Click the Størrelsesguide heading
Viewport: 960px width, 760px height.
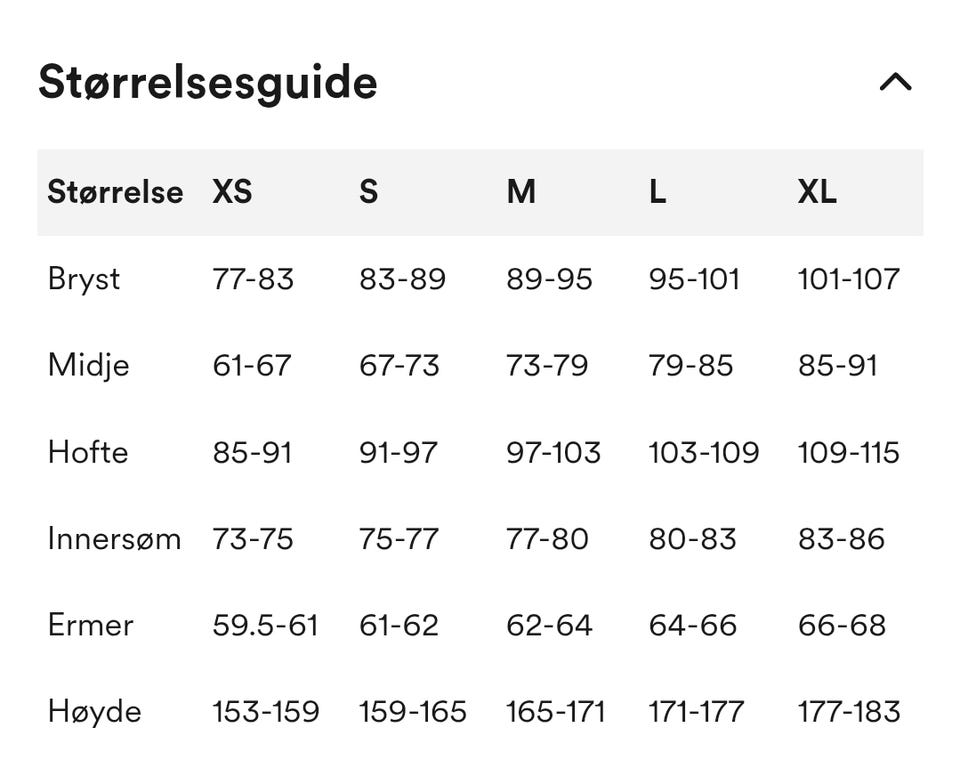[208, 83]
